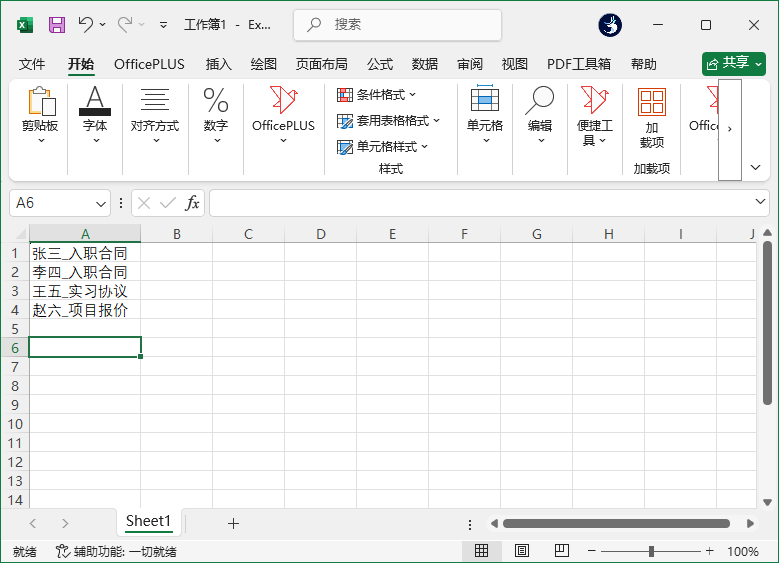The height and width of the screenshot is (563, 779).
Task: Click the select-all corner triangle
Action: [20, 234]
